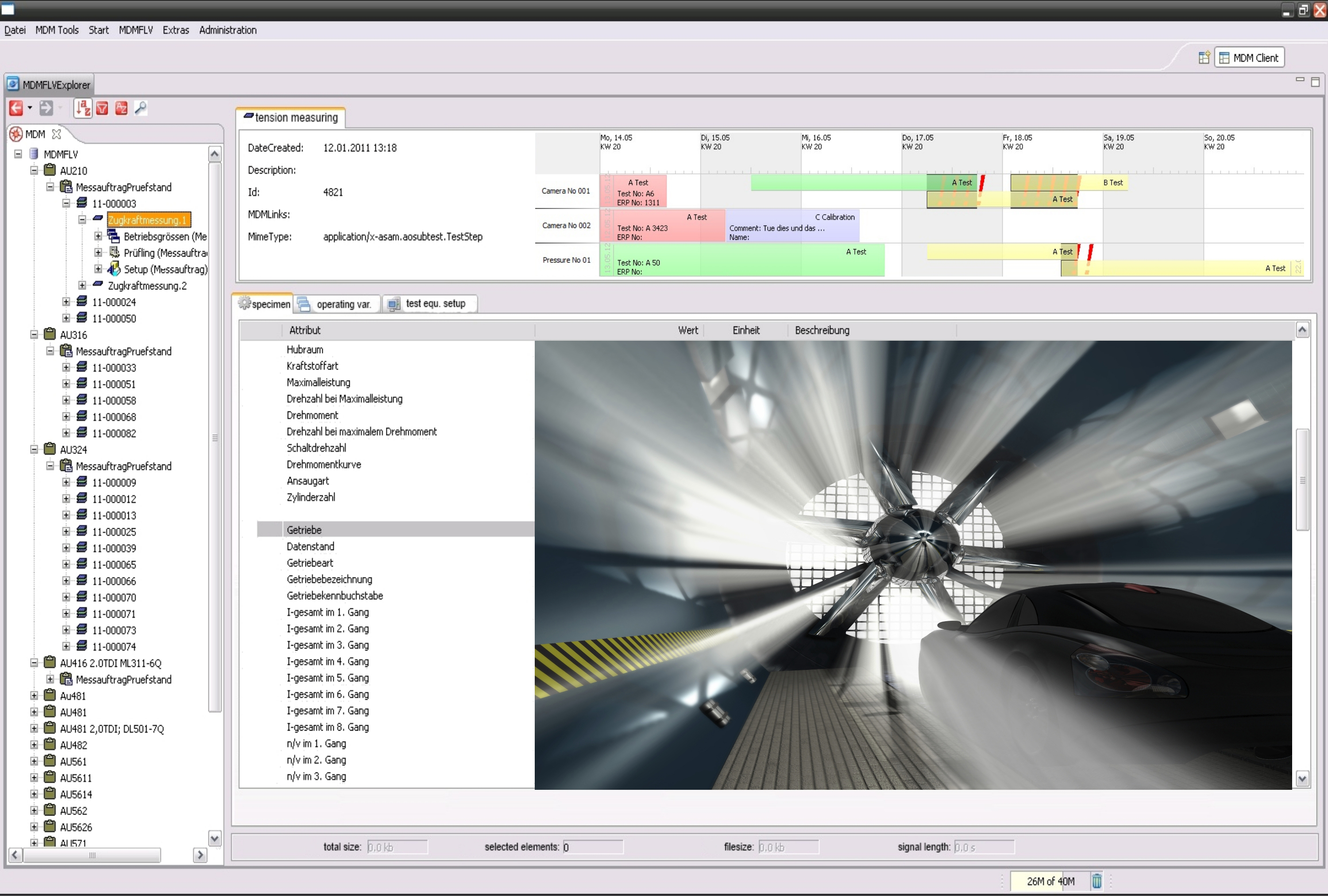The height and width of the screenshot is (896, 1328).
Task: Close the MDM explorer tab
Action: click(x=56, y=134)
